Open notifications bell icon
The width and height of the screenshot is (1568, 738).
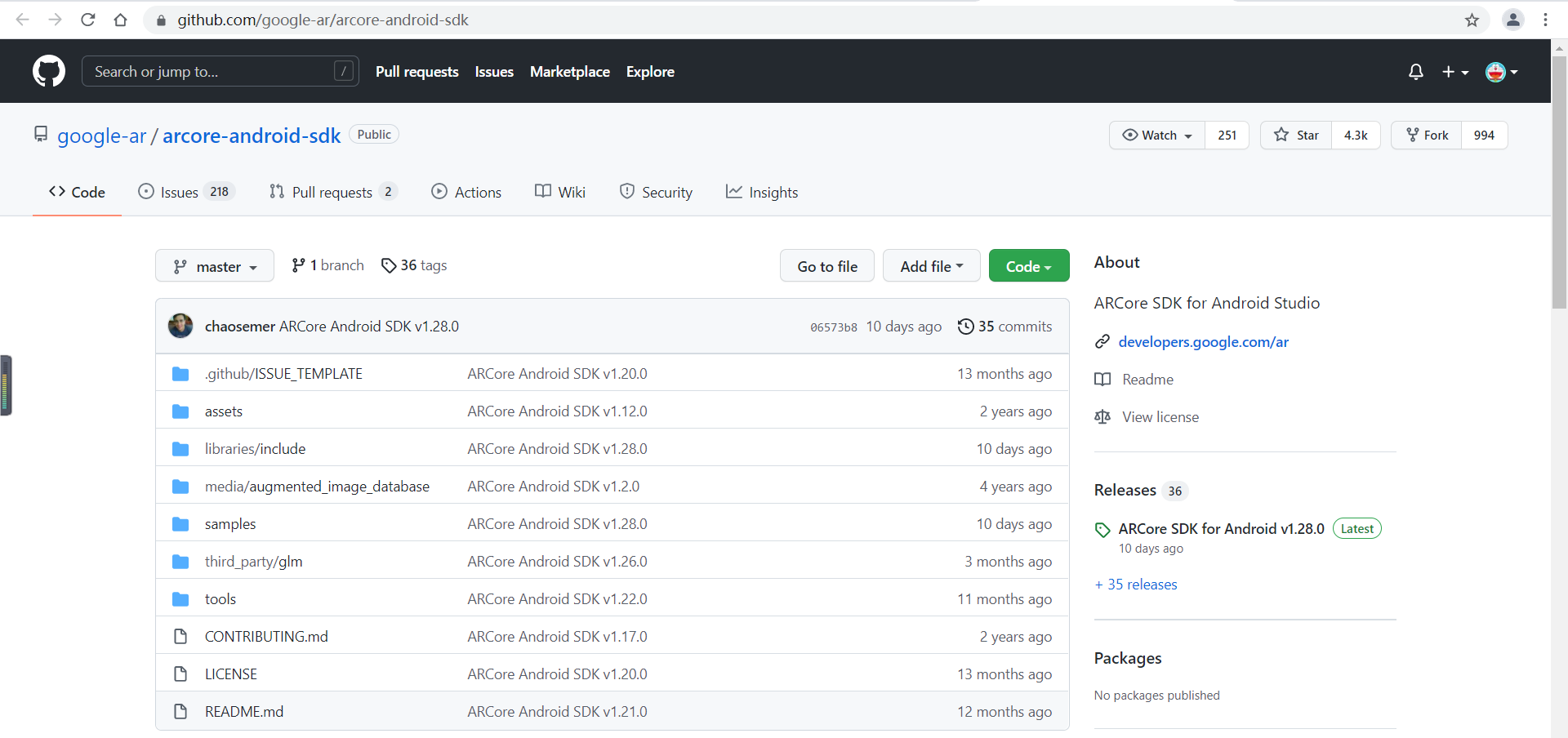[x=1416, y=72]
